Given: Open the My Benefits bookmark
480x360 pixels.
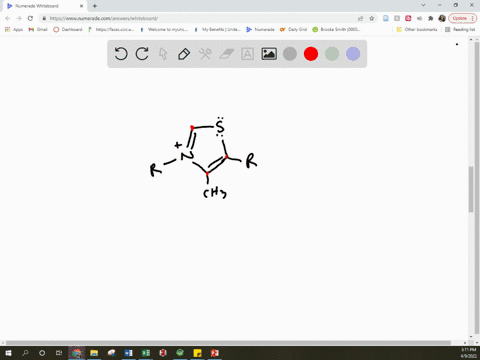Looking at the screenshot, I should click(217, 29).
